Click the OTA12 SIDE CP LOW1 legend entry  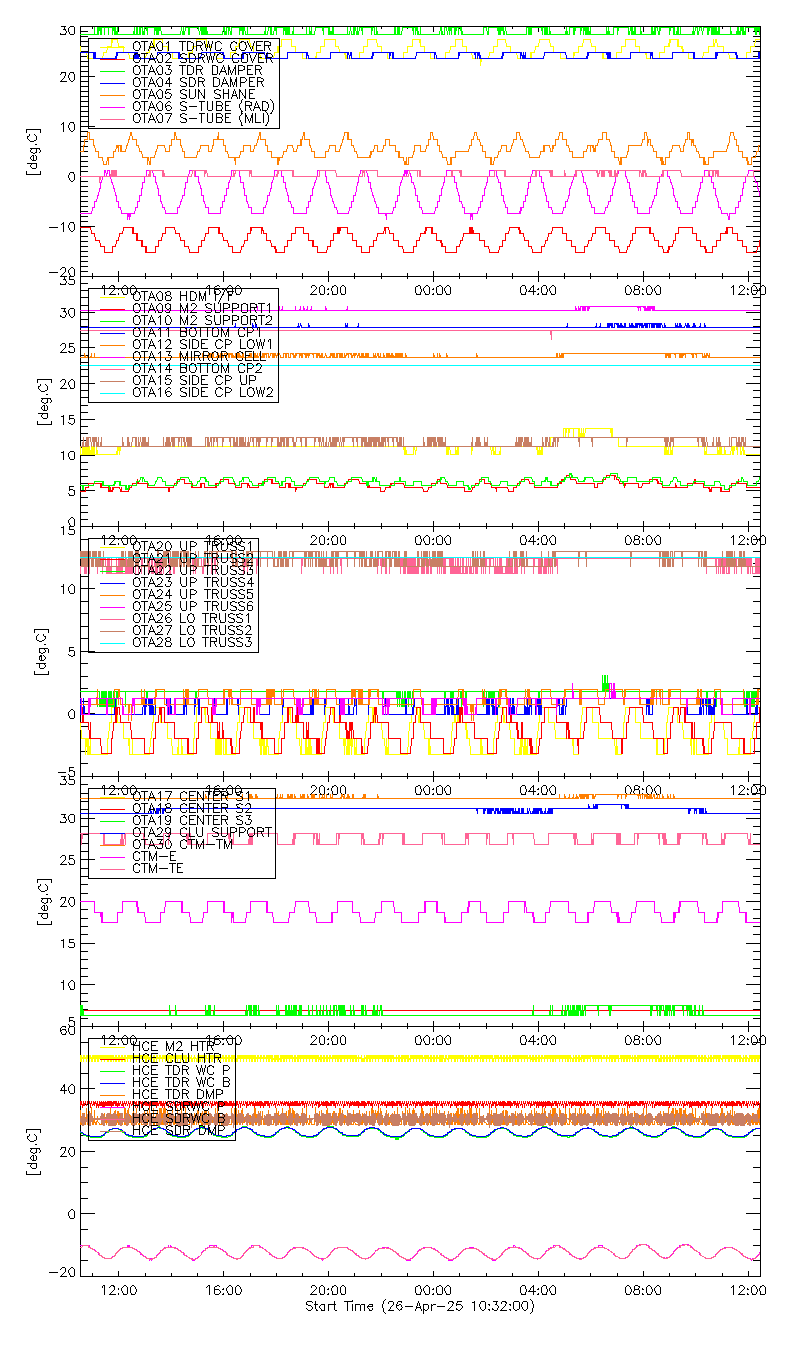coord(202,344)
